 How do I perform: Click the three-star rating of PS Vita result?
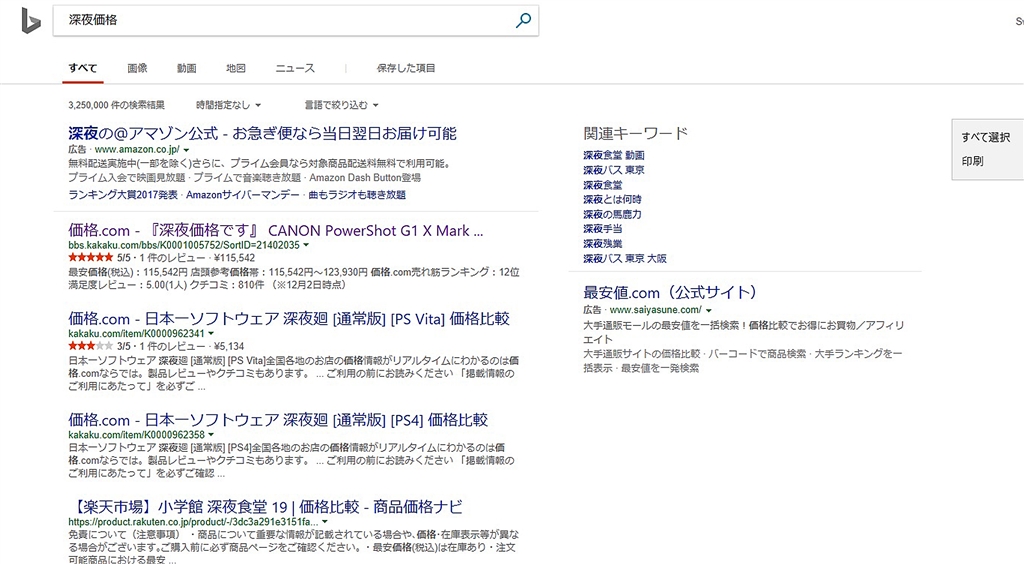(x=91, y=346)
